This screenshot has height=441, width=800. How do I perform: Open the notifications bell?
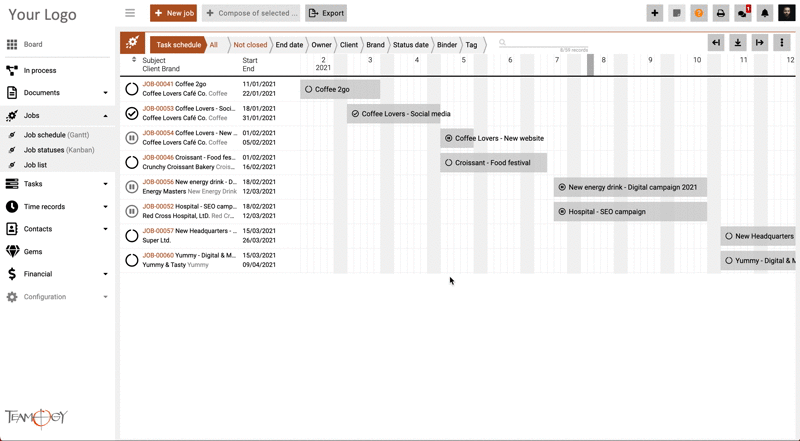coord(764,13)
